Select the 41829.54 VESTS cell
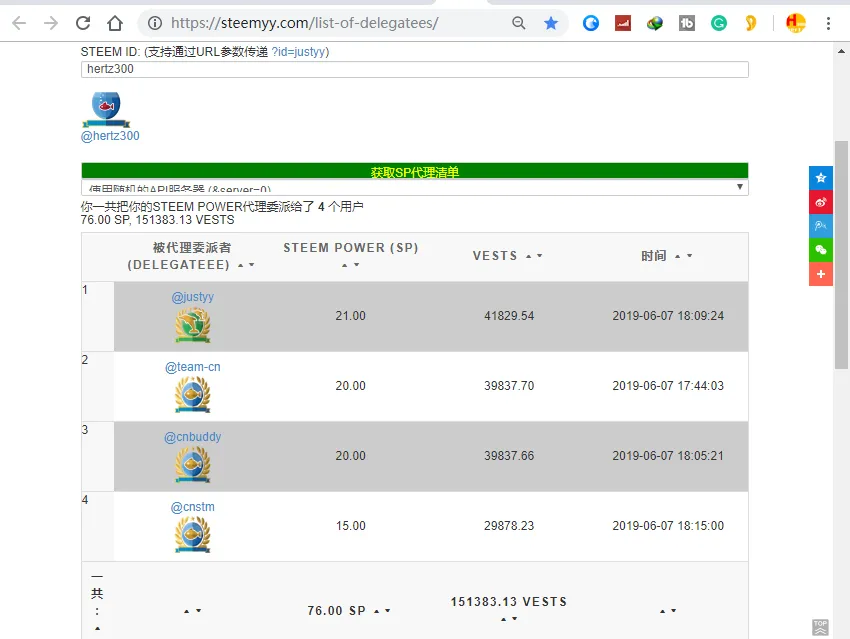The image size is (850, 639). (x=509, y=316)
